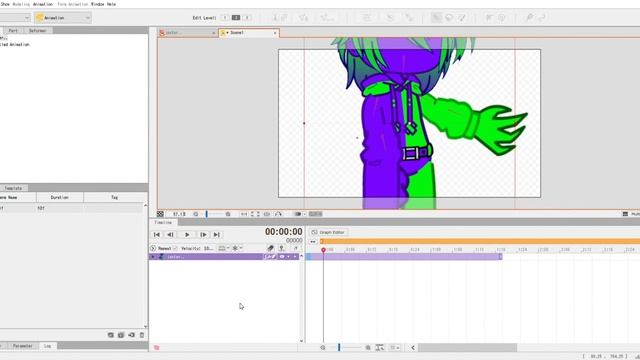
Task: Open the Animation workspace mode dropdown
Action: [x=63, y=18]
